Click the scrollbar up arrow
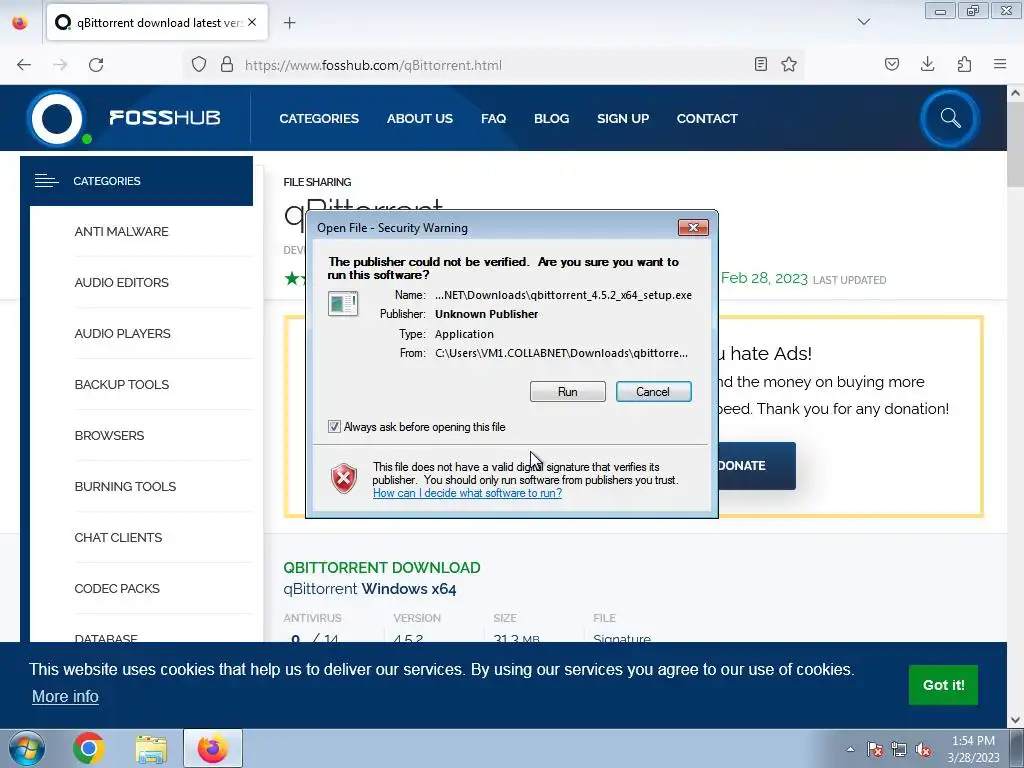Image resolution: width=1024 pixels, height=768 pixels. pyautogui.click(x=1015, y=93)
